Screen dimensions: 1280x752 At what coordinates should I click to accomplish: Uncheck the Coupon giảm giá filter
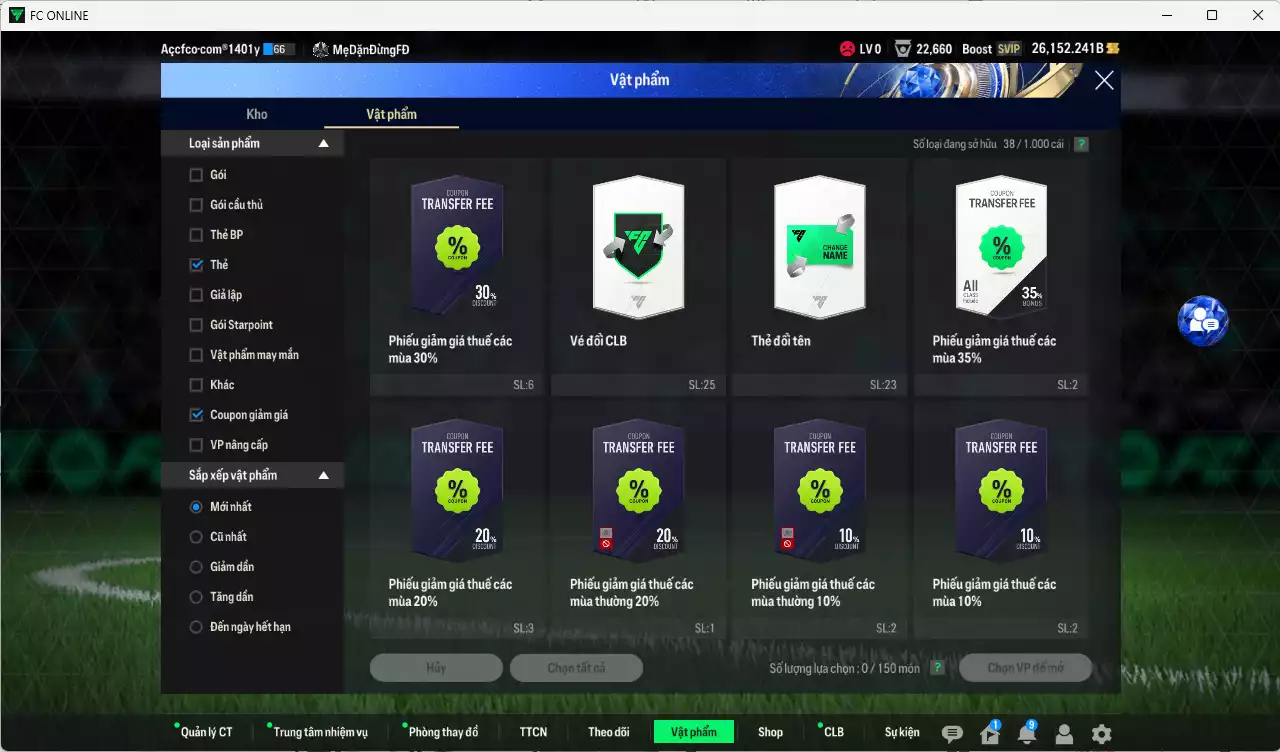coord(196,415)
